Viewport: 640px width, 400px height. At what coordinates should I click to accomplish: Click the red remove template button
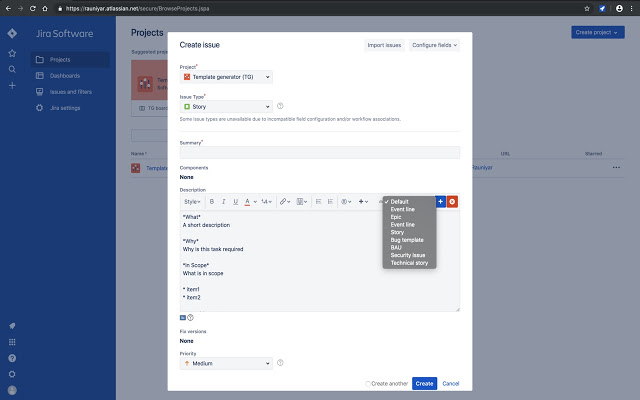click(452, 202)
